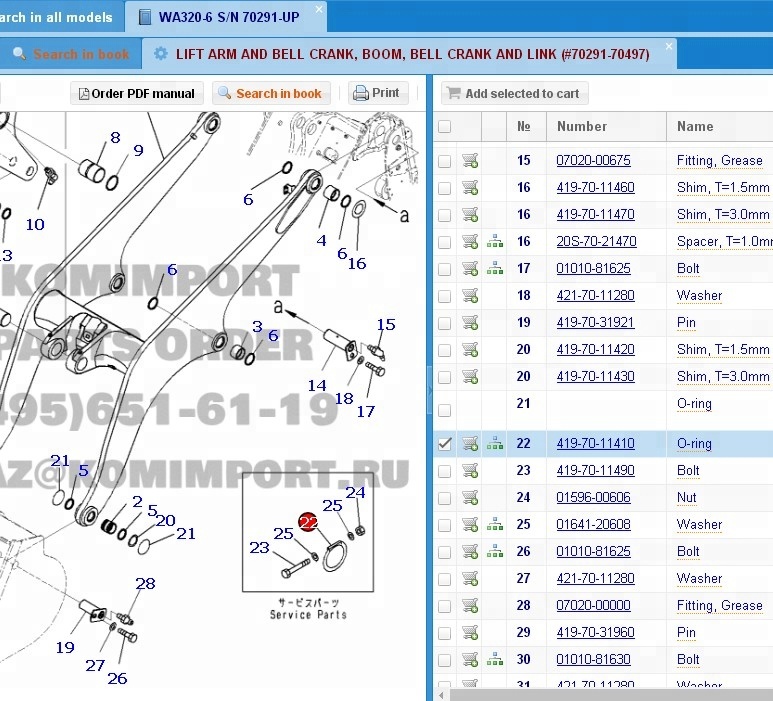The height and width of the screenshot is (701, 773).
Task: Cart icon for row 27 washer
Action: 470,579
